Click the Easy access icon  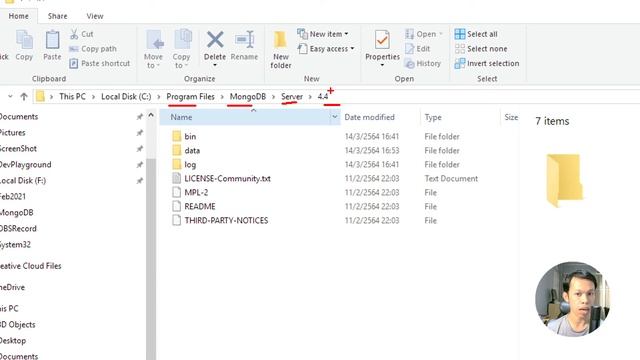tap(302, 49)
